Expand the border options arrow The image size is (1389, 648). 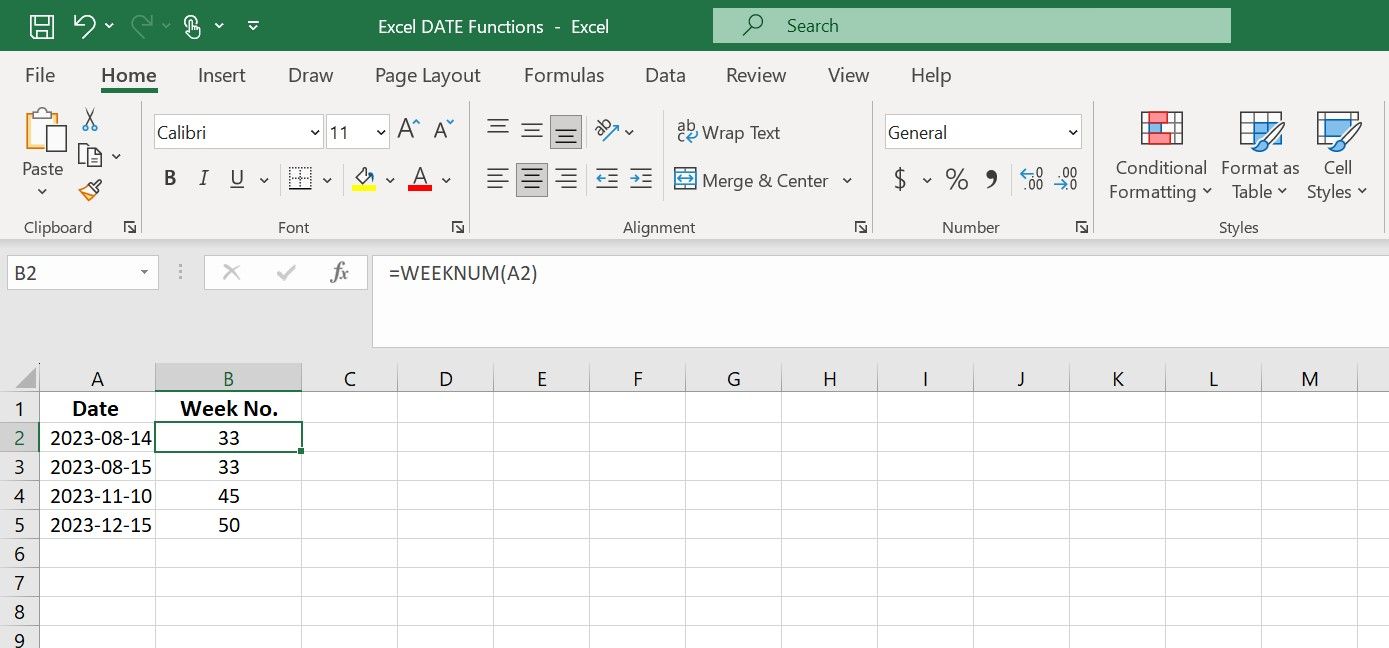(x=327, y=178)
